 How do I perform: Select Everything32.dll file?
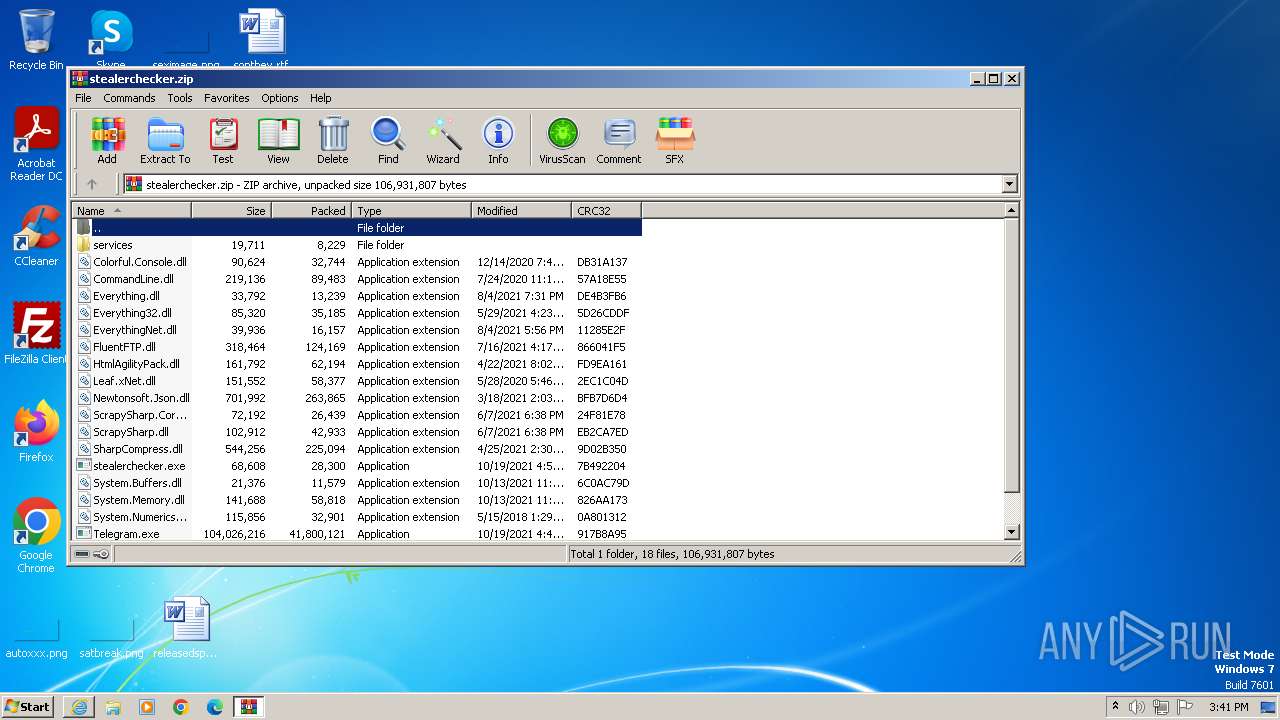[356, 313]
